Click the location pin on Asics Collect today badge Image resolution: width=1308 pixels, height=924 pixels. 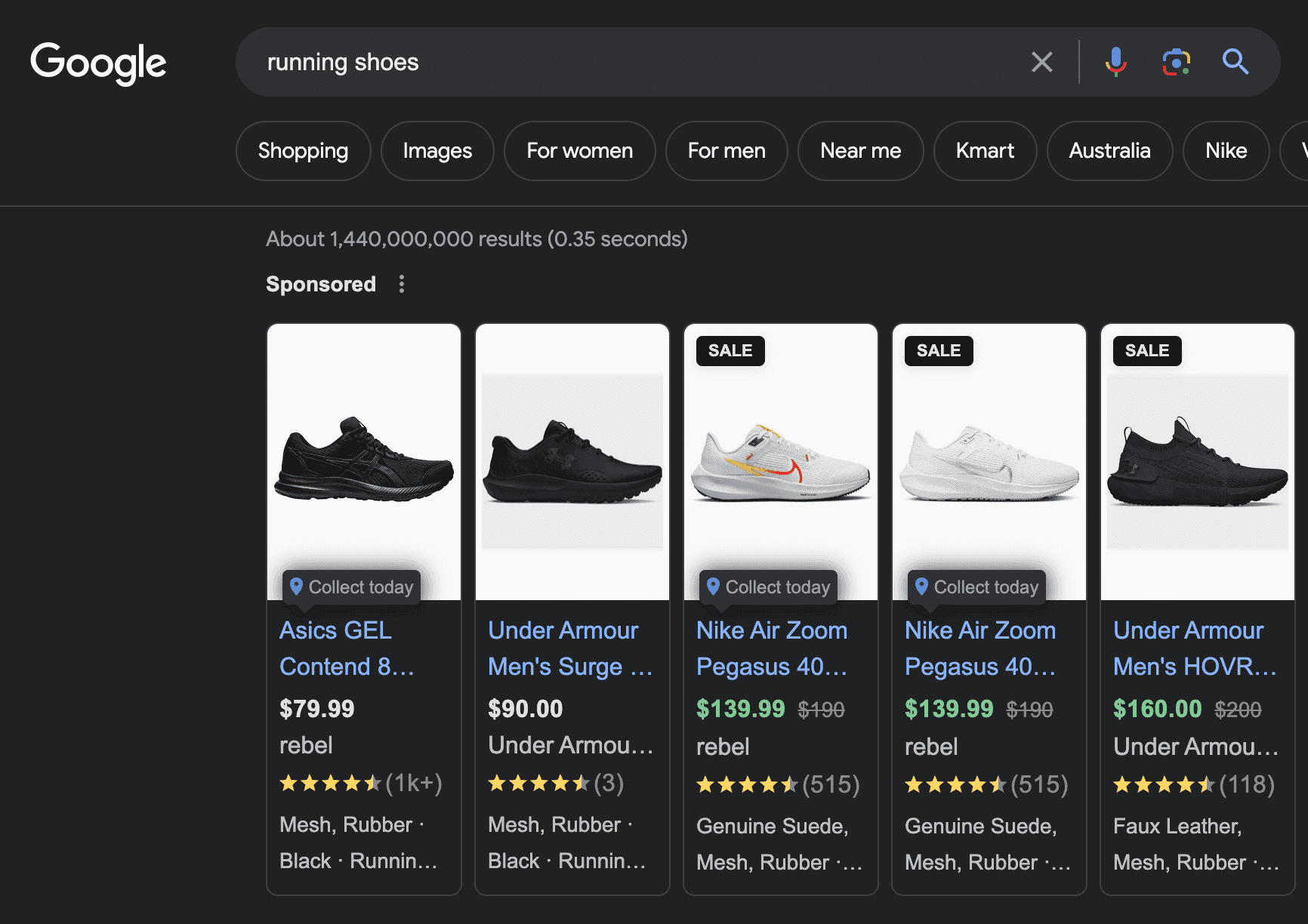pos(296,587)
